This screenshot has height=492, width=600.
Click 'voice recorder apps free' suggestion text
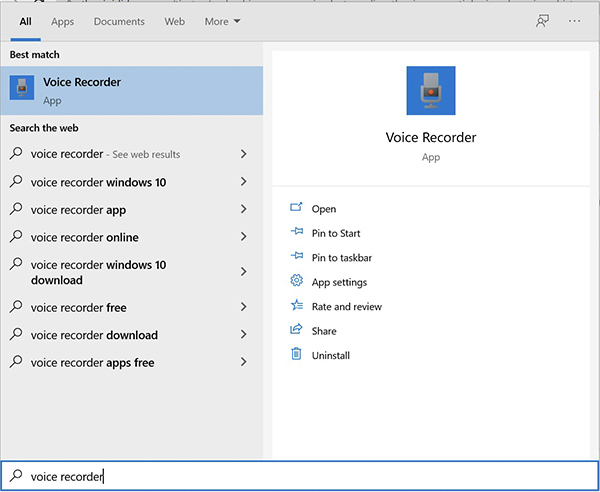click(x=93, y=363)
